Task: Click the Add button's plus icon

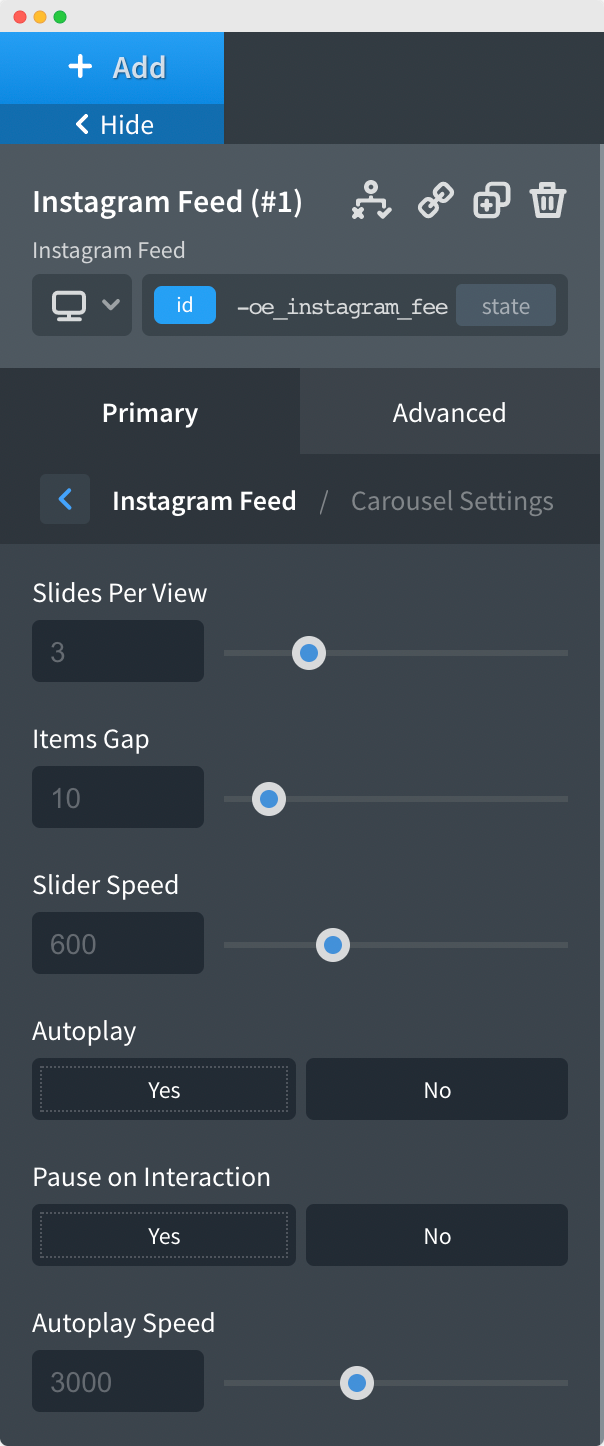Action: 79,66
